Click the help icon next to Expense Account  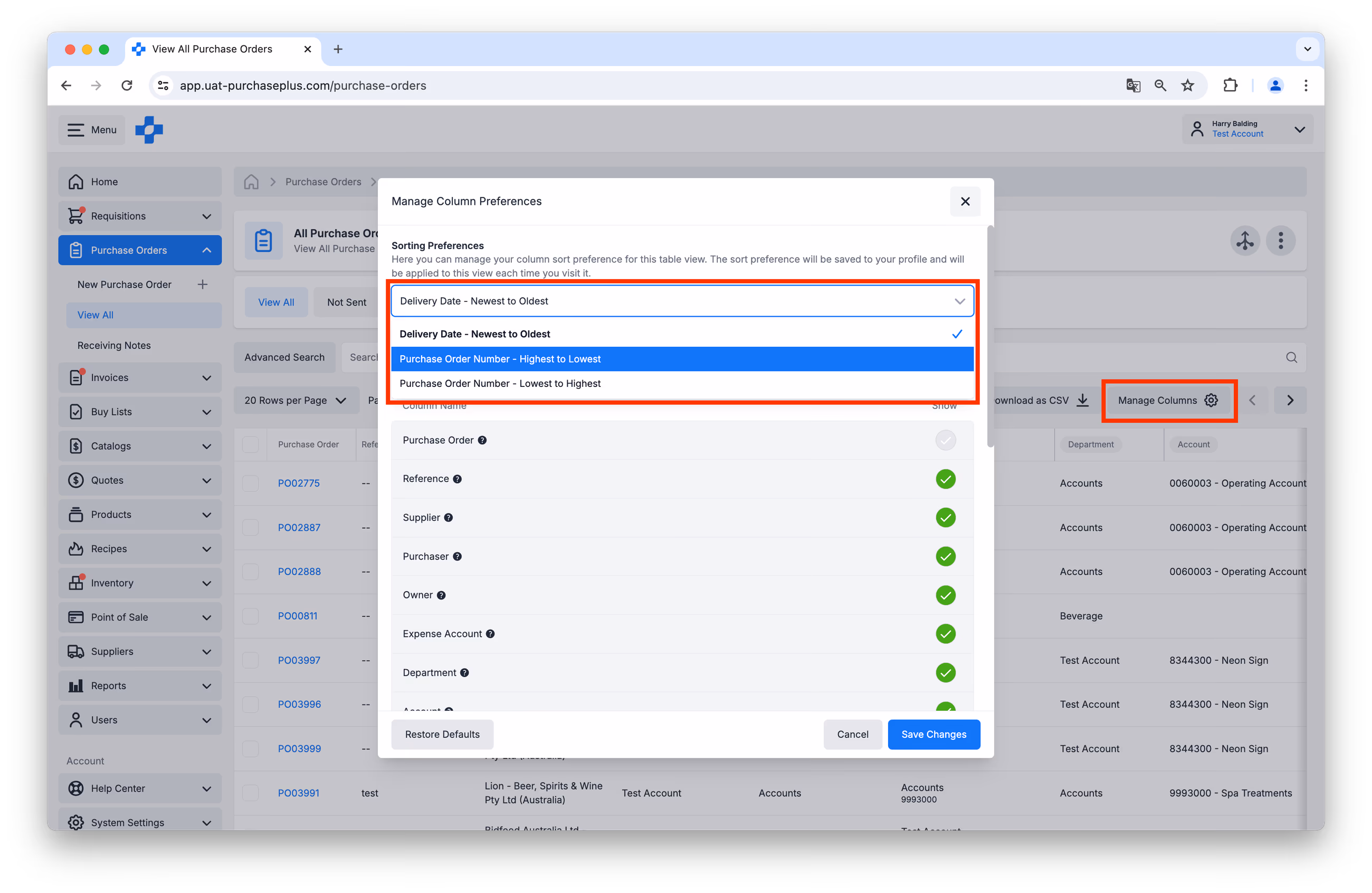coord(490,633)
